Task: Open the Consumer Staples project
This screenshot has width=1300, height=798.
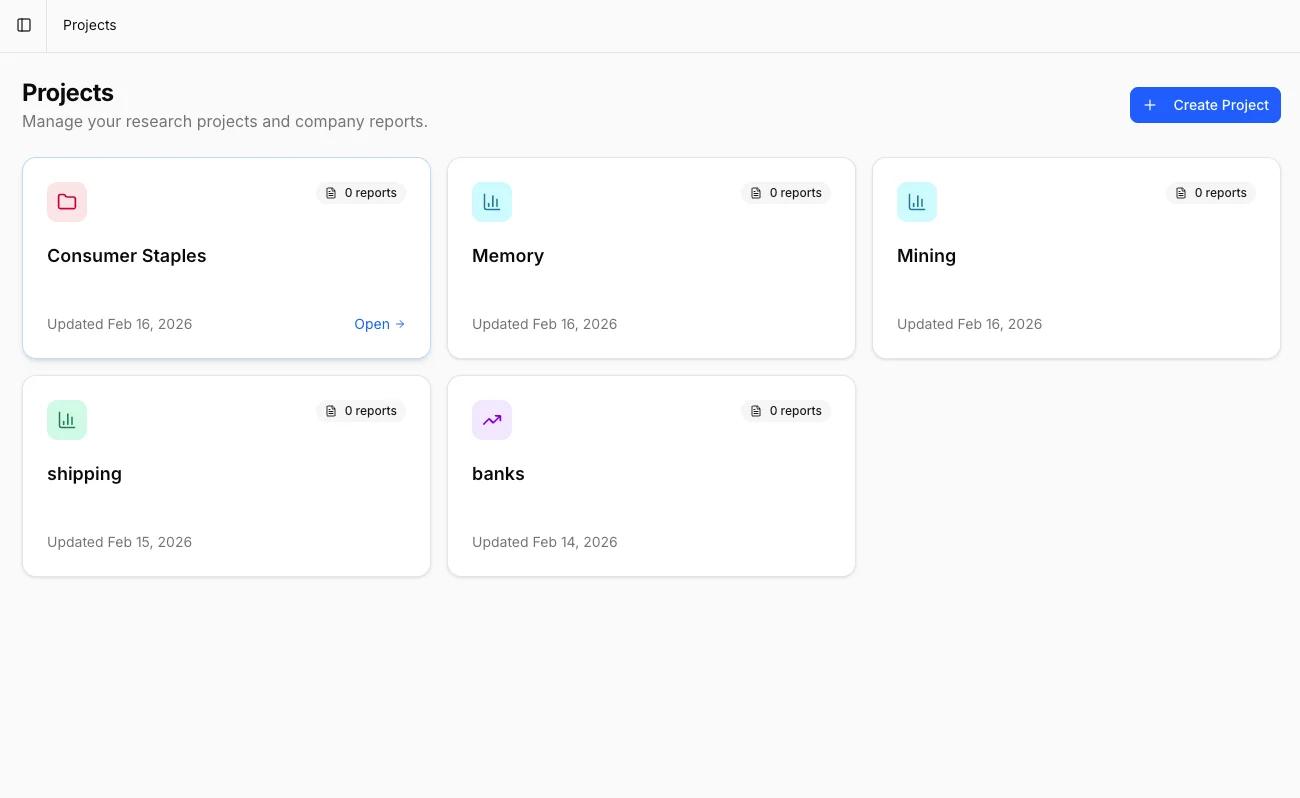Action: coord(371,324)
